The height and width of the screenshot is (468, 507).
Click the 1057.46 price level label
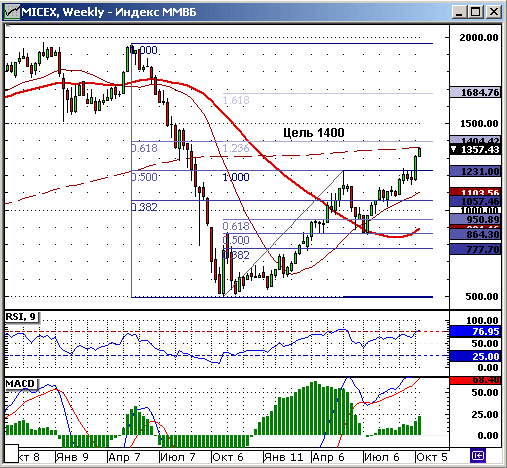pos(475,201)
